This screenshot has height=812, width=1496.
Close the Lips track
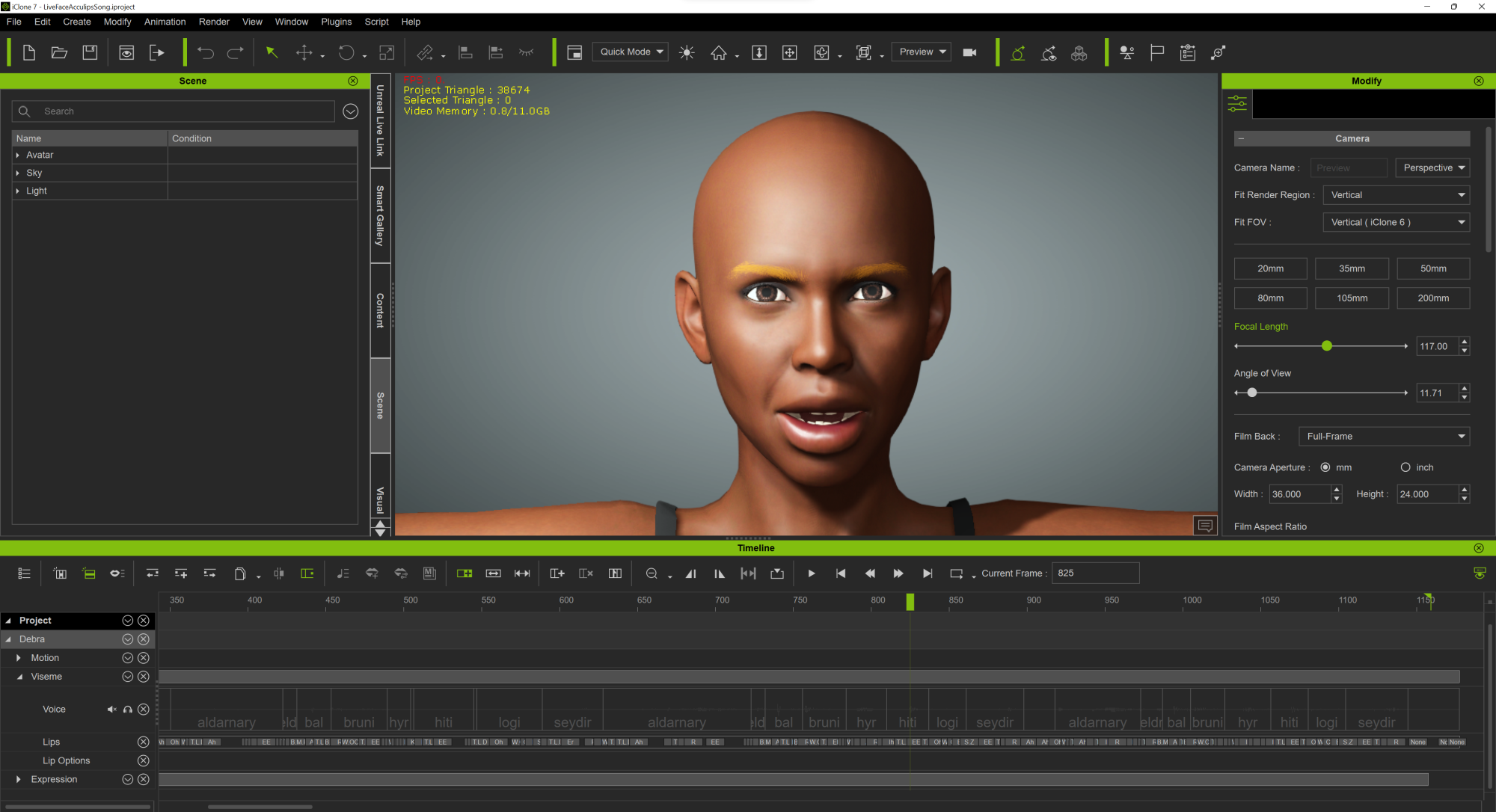coord(144,742)
